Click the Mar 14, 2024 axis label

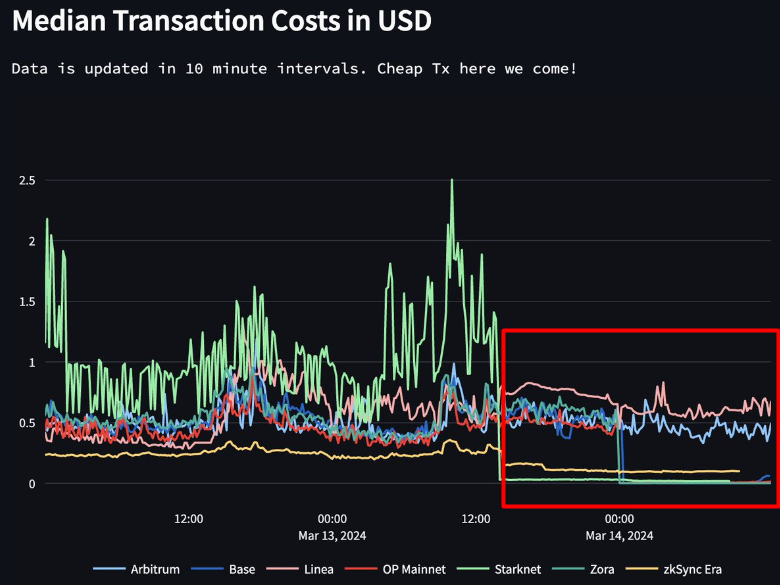619,536
